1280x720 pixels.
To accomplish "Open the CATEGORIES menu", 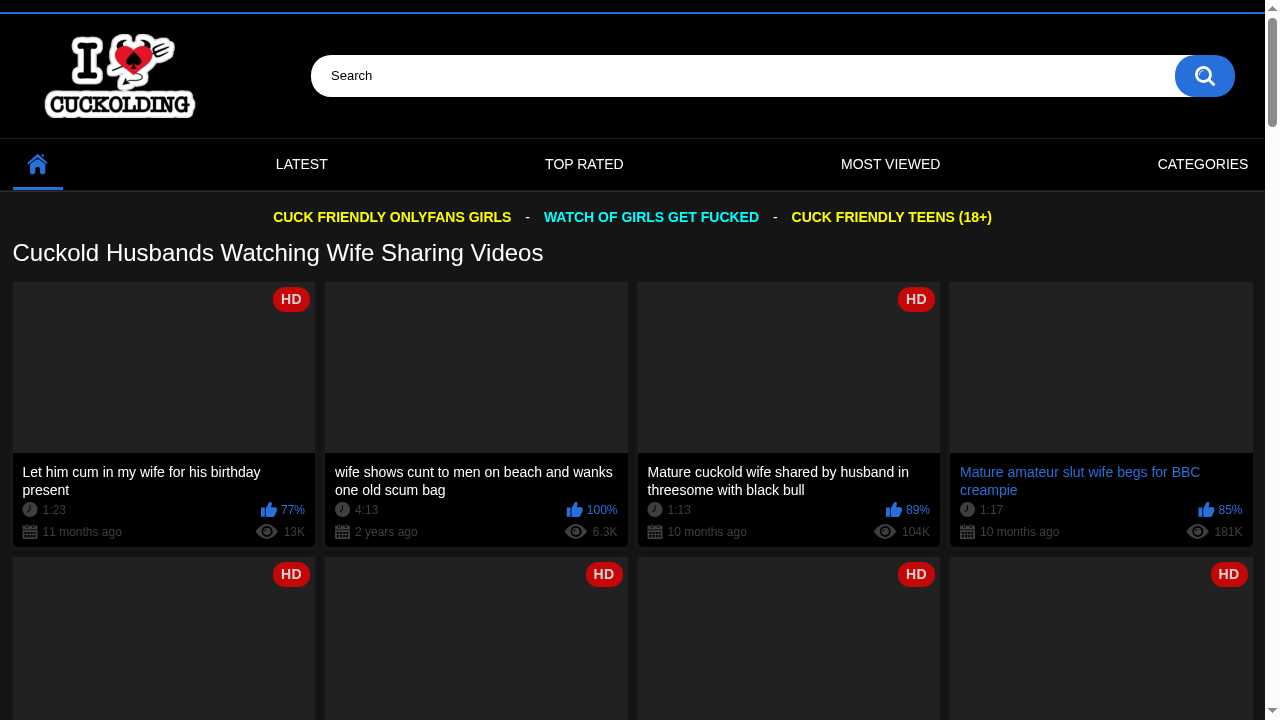I will tap(1202, 164).
